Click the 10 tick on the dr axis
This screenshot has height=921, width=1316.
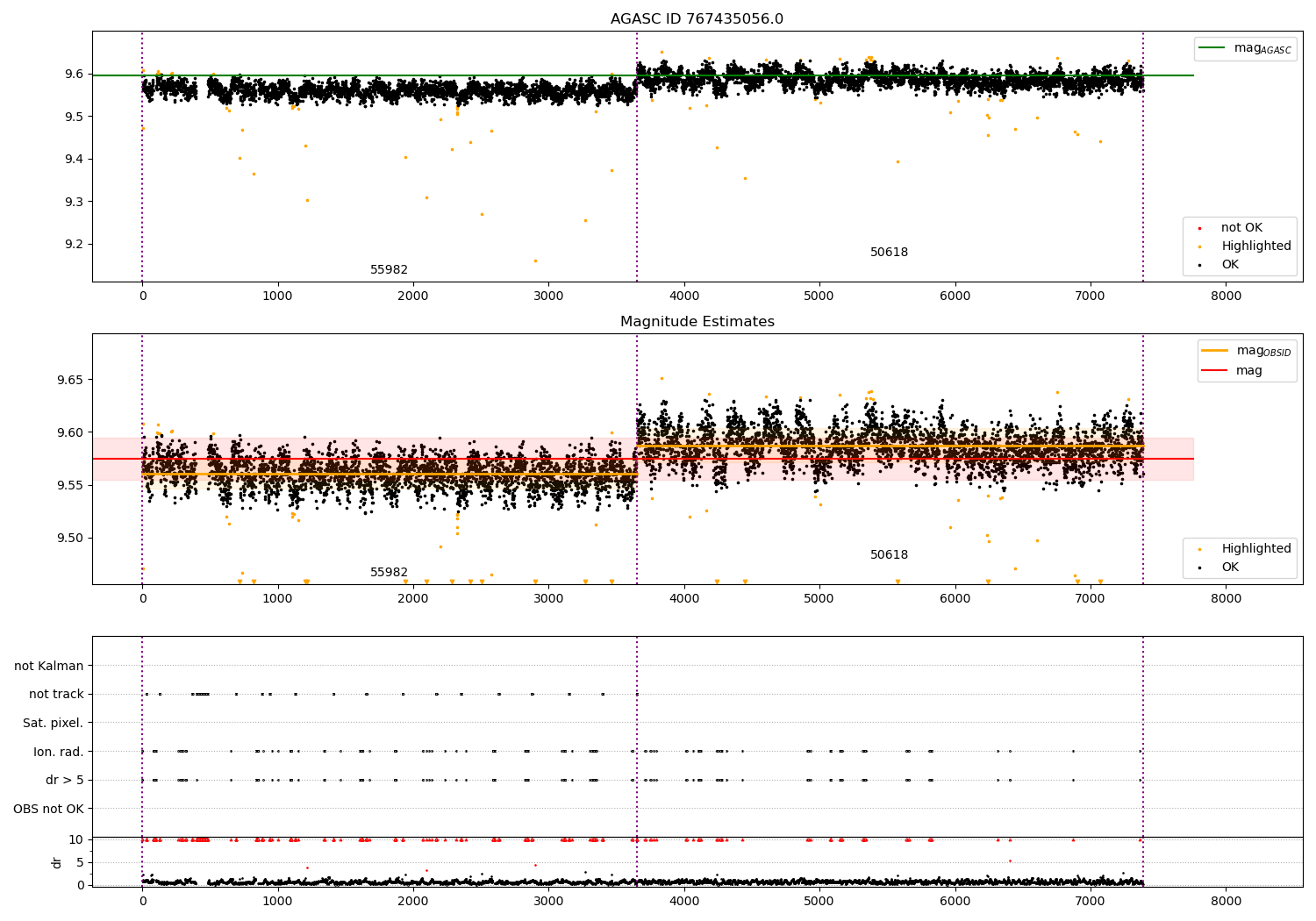(x=76, y=840)
